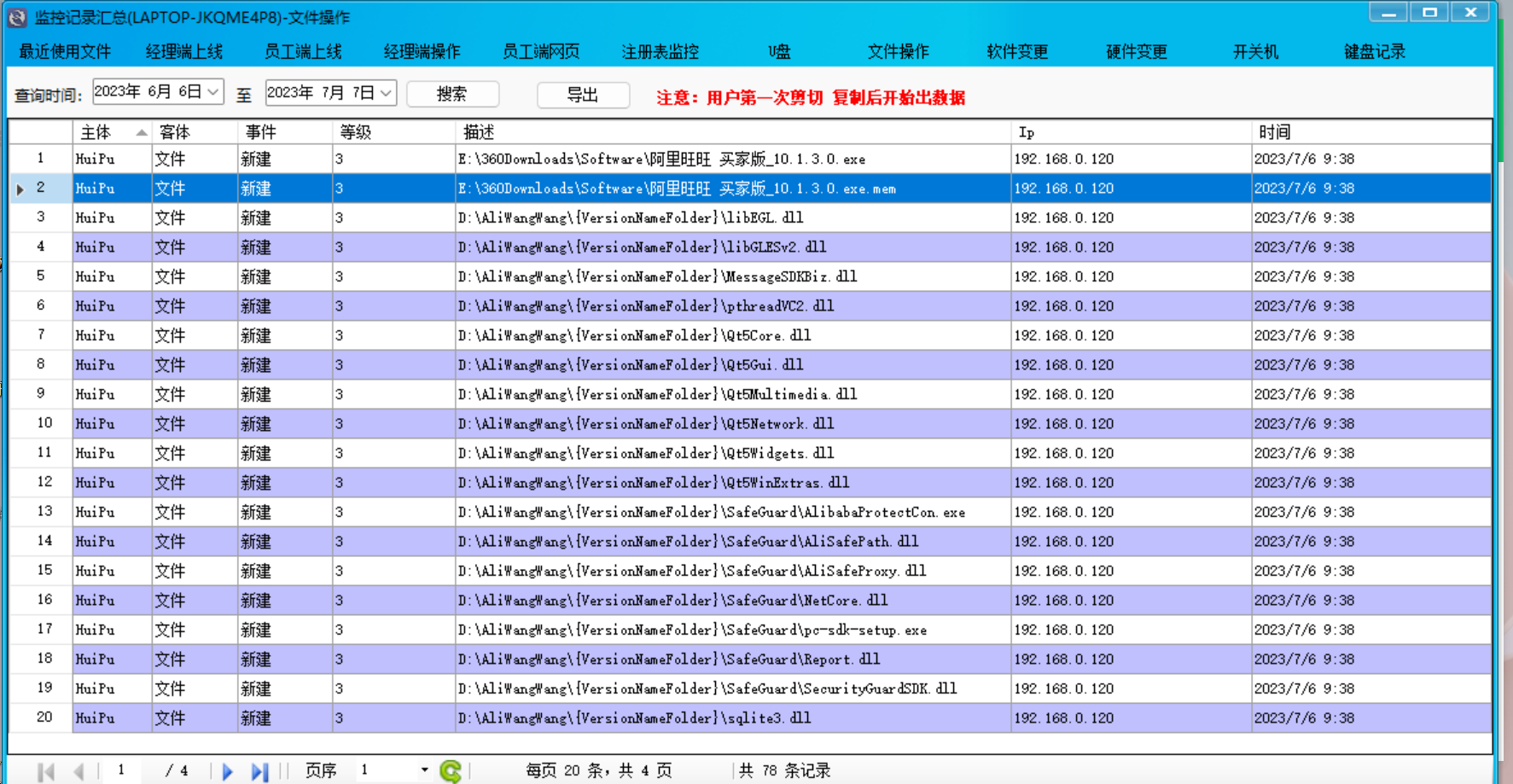Sort by 主体 column sort arrow

142,132
